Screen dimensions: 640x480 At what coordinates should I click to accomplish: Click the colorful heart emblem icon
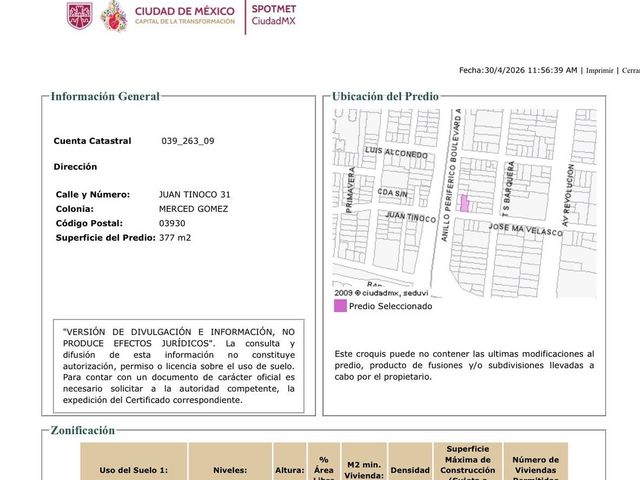[x=113, y=16]
